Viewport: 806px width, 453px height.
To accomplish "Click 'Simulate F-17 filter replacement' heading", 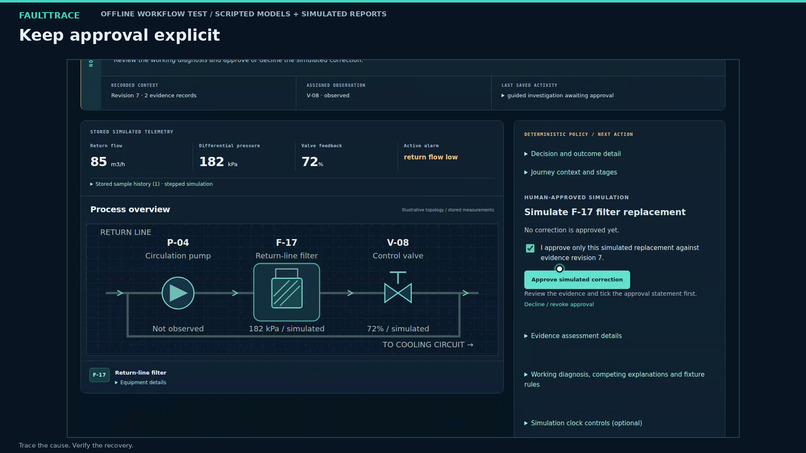I will pyautogui.click(x=604, y=212).
